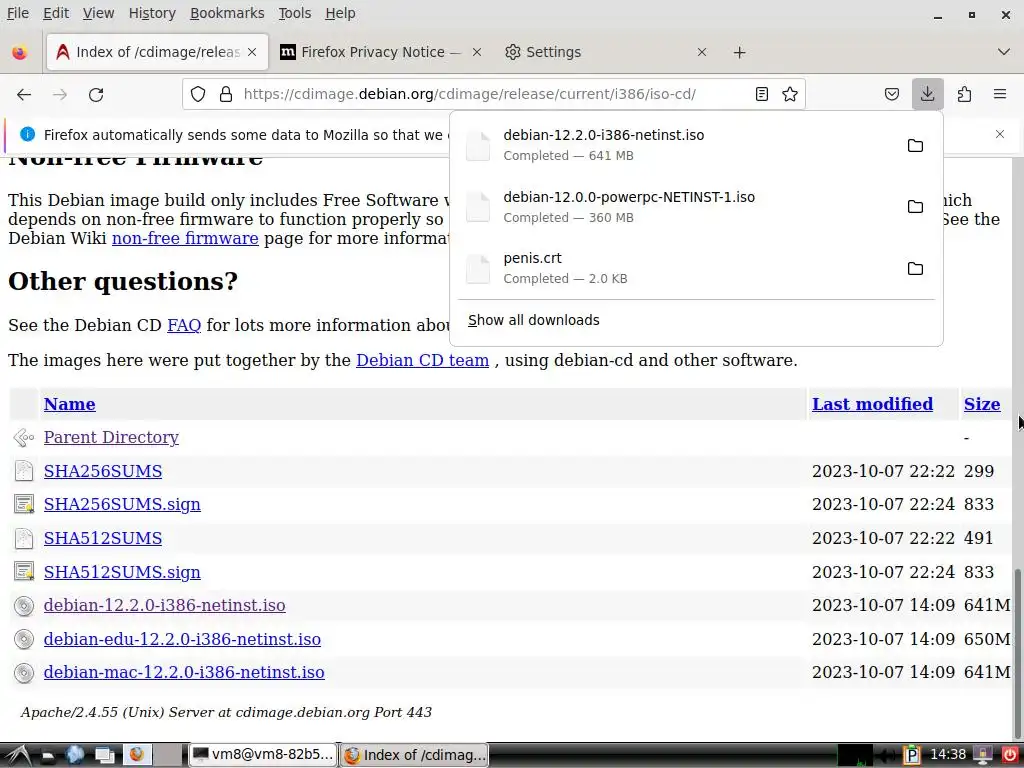Click the taskbar clock 14:38
Screen dimensions: 1024x768
point(948,755)
